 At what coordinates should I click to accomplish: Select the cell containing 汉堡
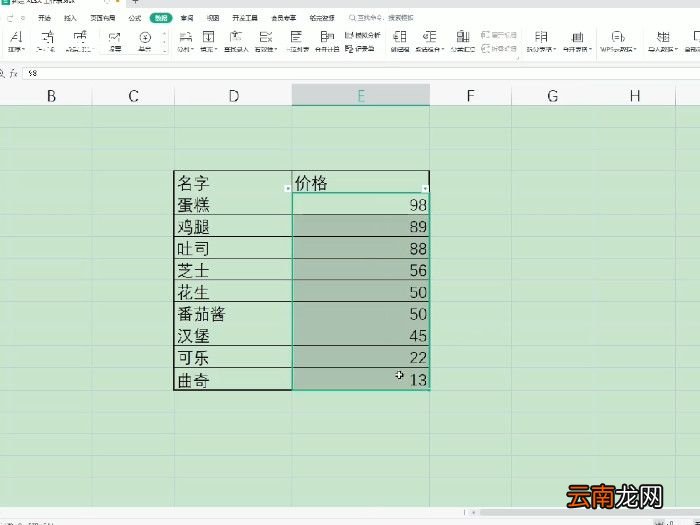point(233,335)
